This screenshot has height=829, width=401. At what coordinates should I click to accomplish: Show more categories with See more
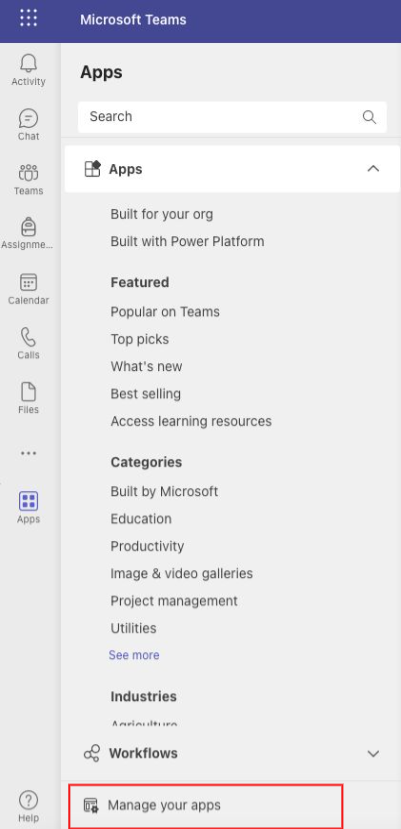134,655
